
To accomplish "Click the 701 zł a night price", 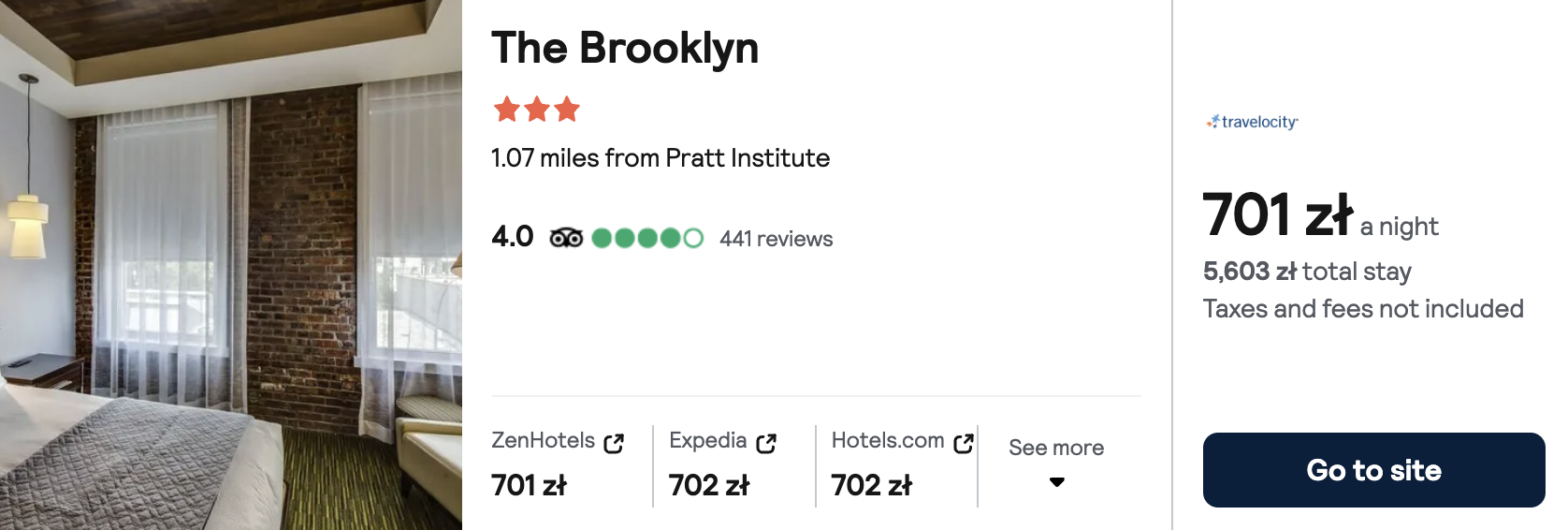I will (1278, 214).
